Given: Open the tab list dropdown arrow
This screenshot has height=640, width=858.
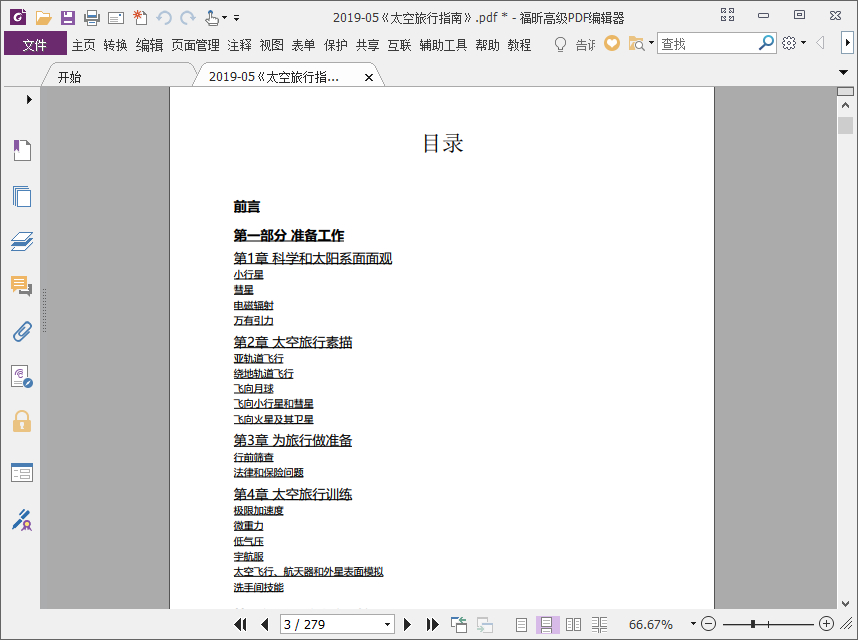Looking at the screenshot, I should coord(843,72).
